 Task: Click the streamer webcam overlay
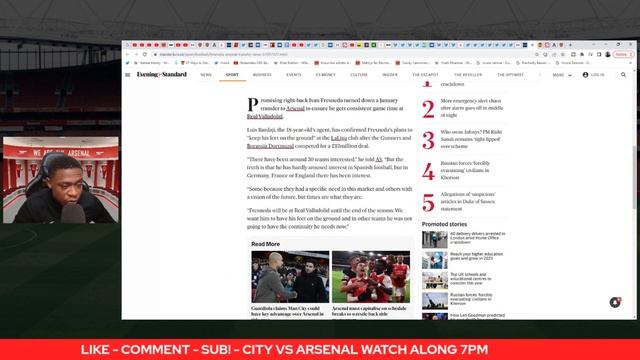click(61, 180)
